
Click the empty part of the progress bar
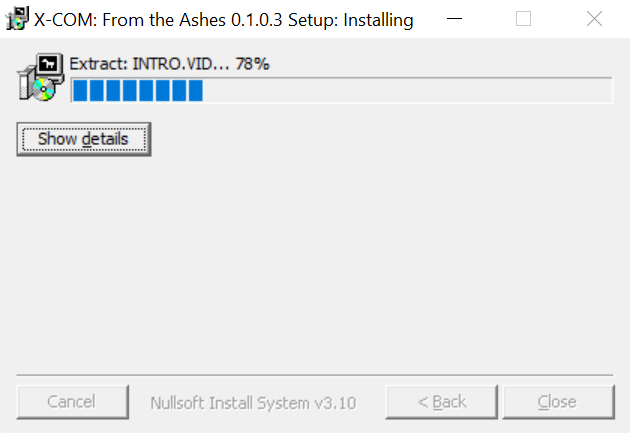pos(407,90)
